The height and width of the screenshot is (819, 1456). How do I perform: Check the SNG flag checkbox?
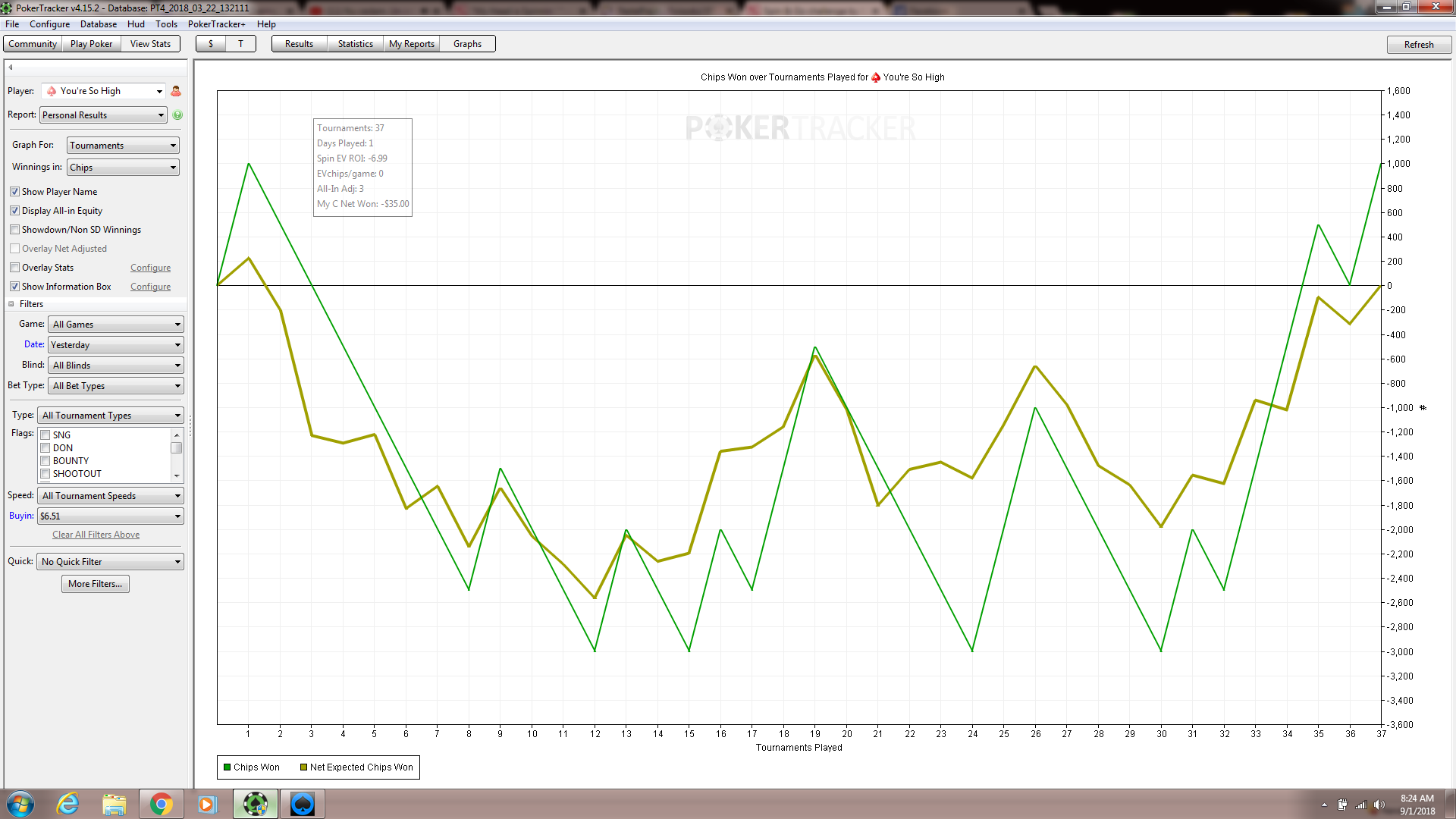tap(45, 435)
